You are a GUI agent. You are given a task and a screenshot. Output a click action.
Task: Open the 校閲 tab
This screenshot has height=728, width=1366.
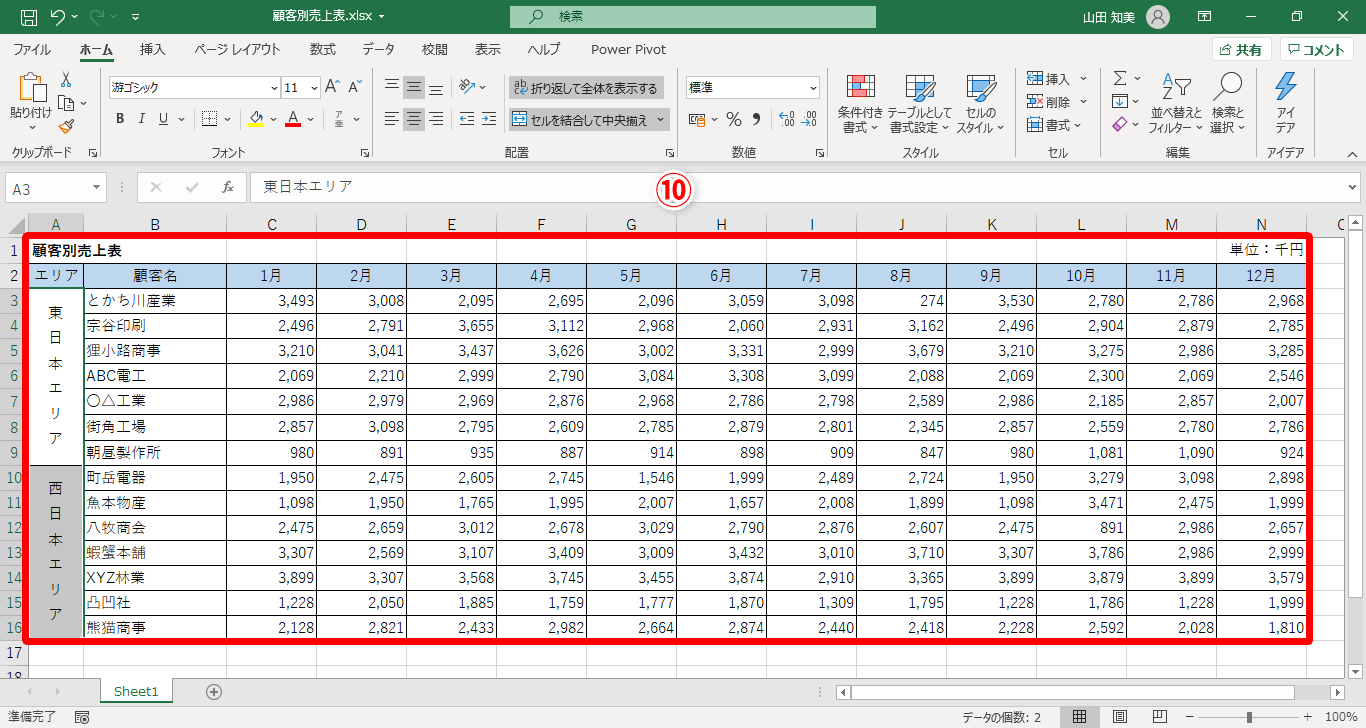coord(434,49)
